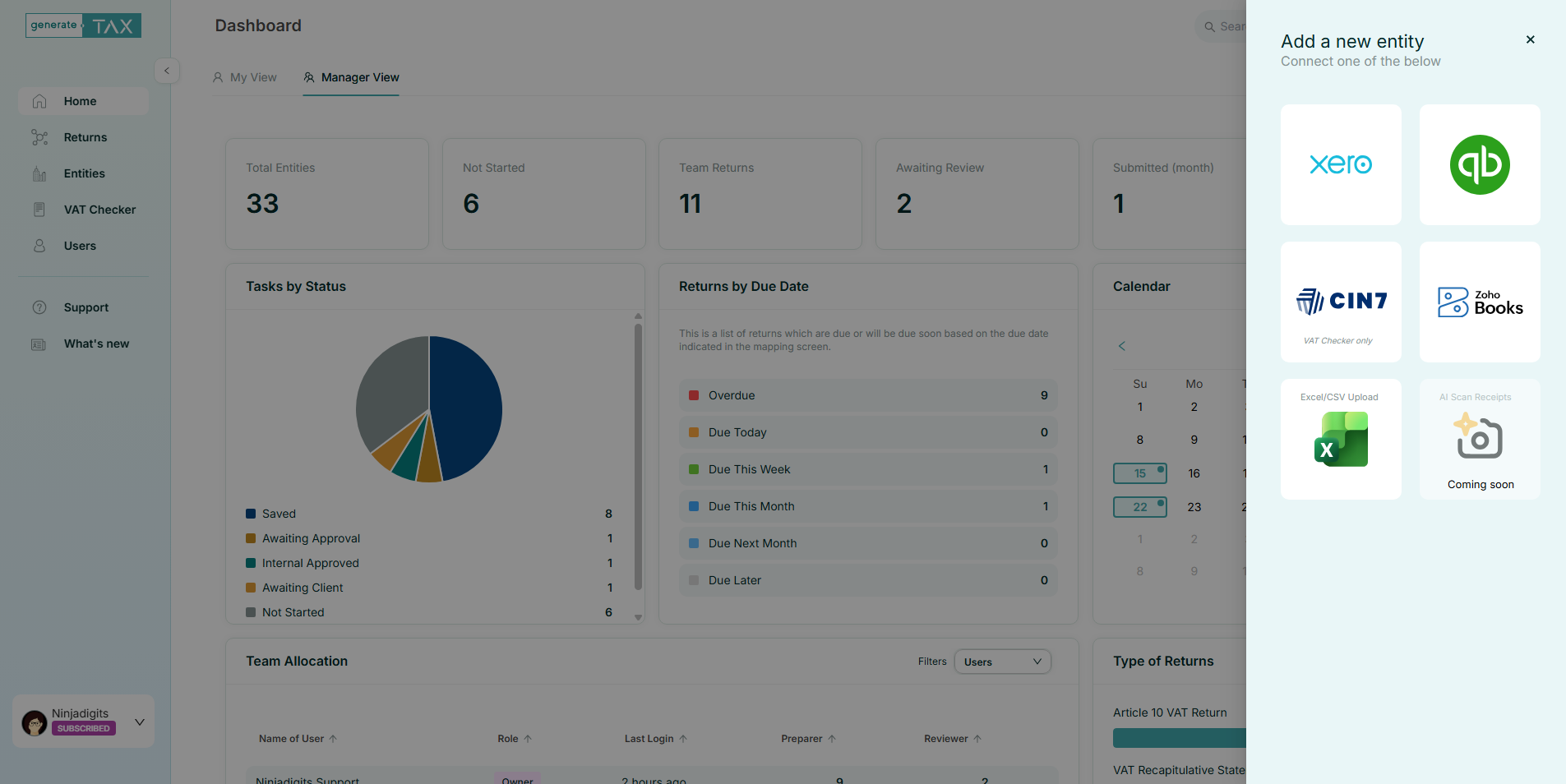Image resolution: width=1566 pixels, height=784 pixels.
Task: Connect Zoho Books
Action: (x=1478, y=301)
